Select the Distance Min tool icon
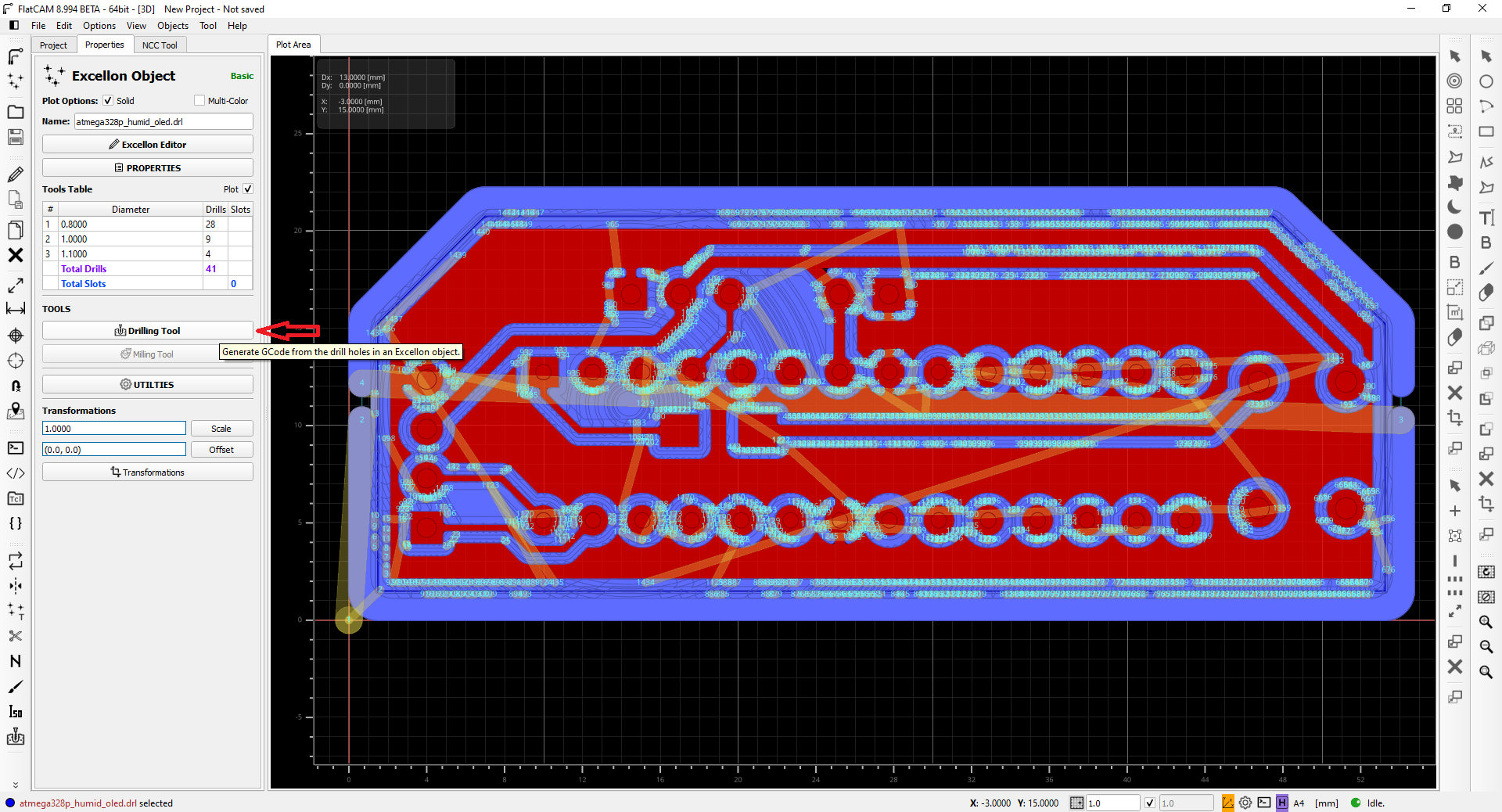The image size is (1502, 812). click(15, 310)
